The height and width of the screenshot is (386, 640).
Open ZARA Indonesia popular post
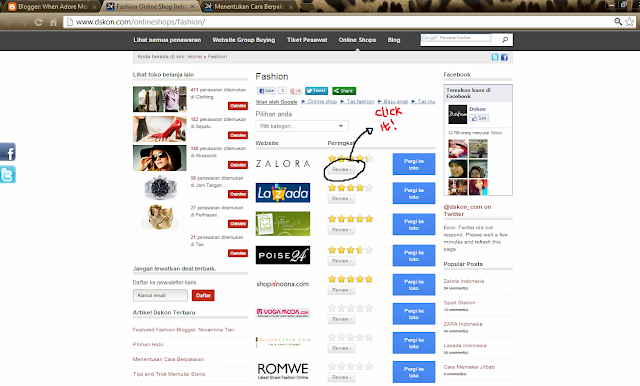[x=463, y=324]
